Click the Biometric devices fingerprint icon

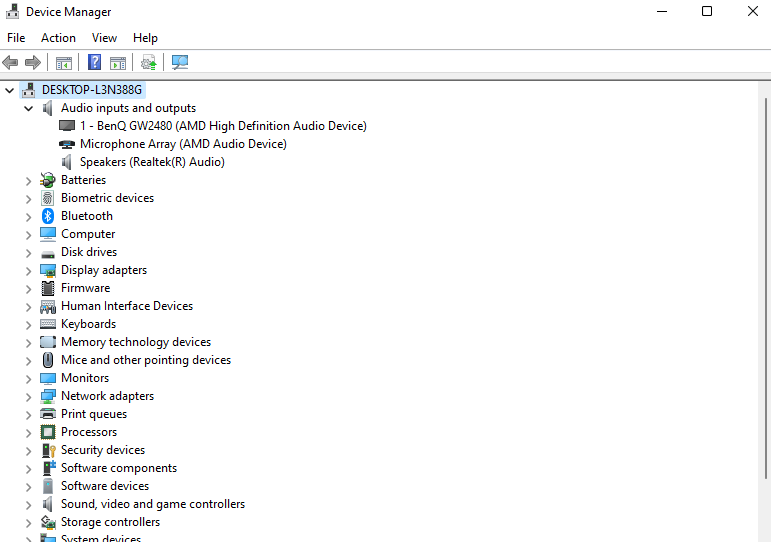point(48,198)
